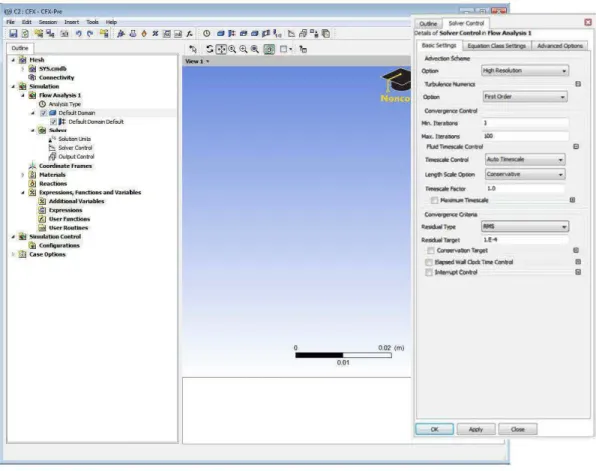Click the flask material icon
The image size is (596, 471).
point(133,34)
